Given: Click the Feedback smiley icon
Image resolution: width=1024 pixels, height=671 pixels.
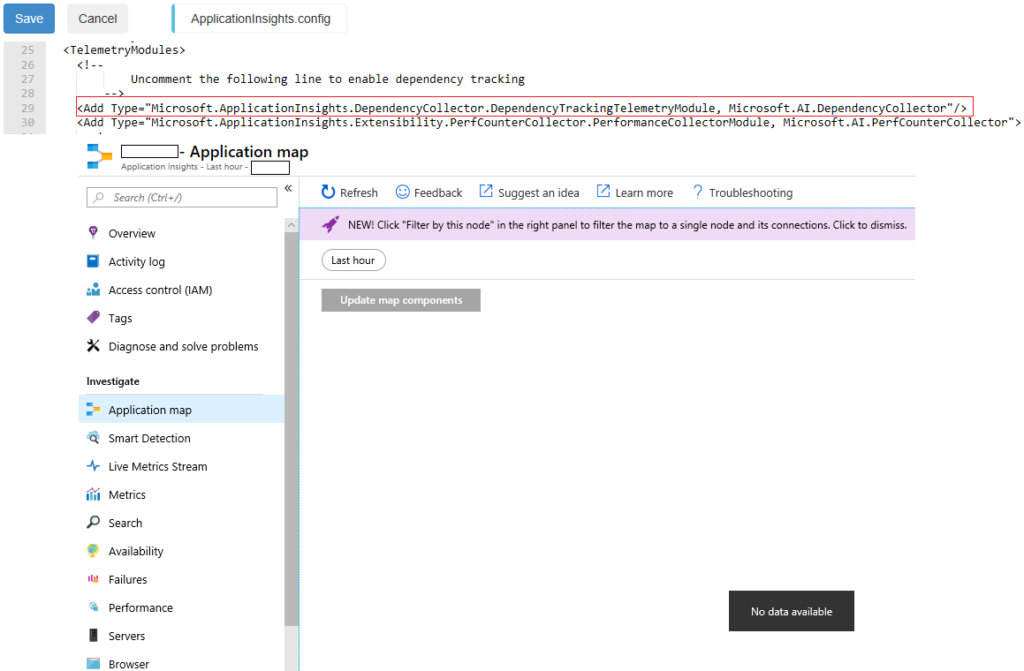Looking at the screenshot, I should click(x=403, y=192).
